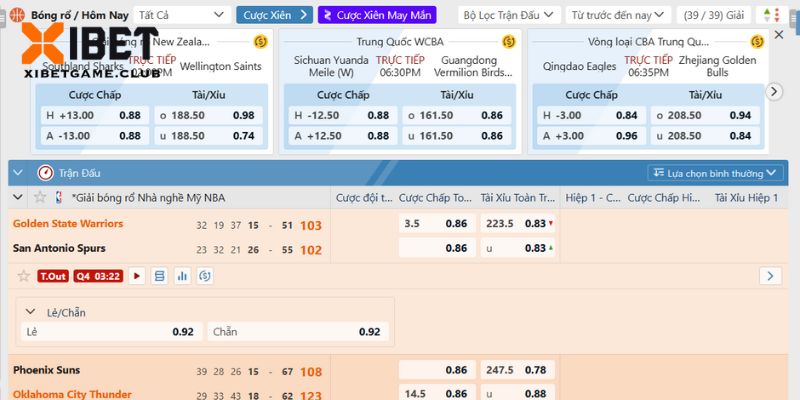The image size is (800, 400).
Task: Select H -12.50 handicap odds 0.88
Action: pos(343,115)
